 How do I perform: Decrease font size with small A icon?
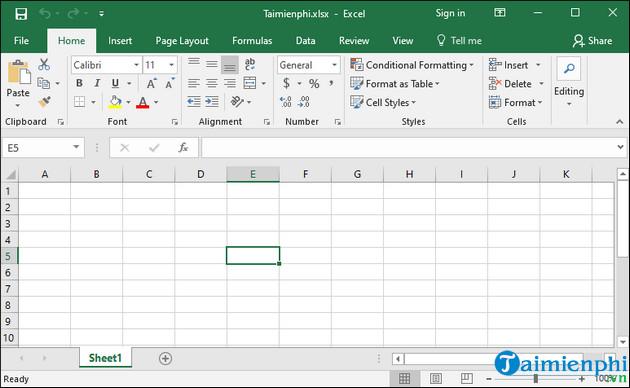170,84
